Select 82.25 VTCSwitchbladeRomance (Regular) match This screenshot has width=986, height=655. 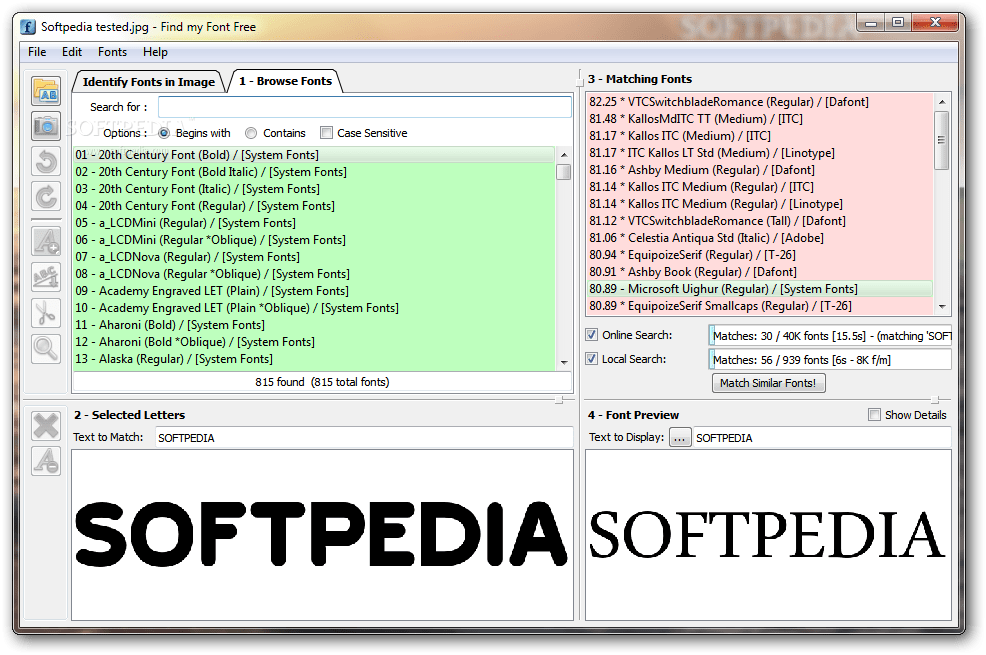point(760,102)
